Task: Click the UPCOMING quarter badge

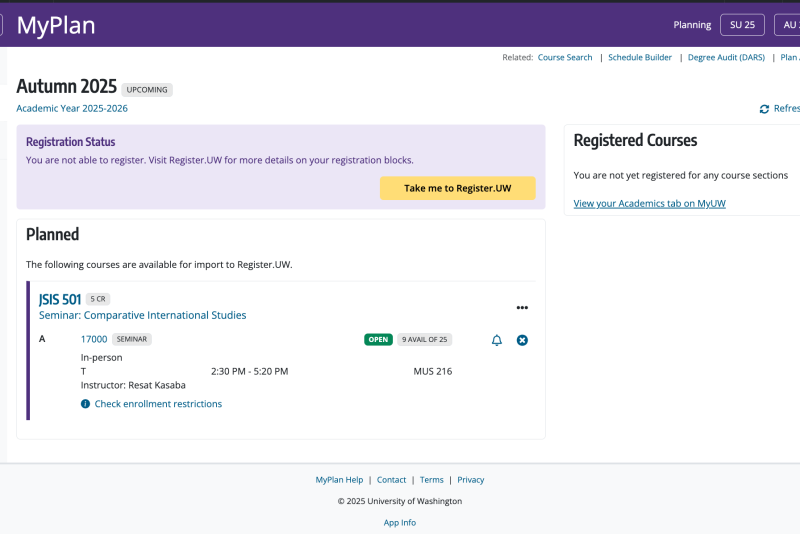Action: [147, 90]
